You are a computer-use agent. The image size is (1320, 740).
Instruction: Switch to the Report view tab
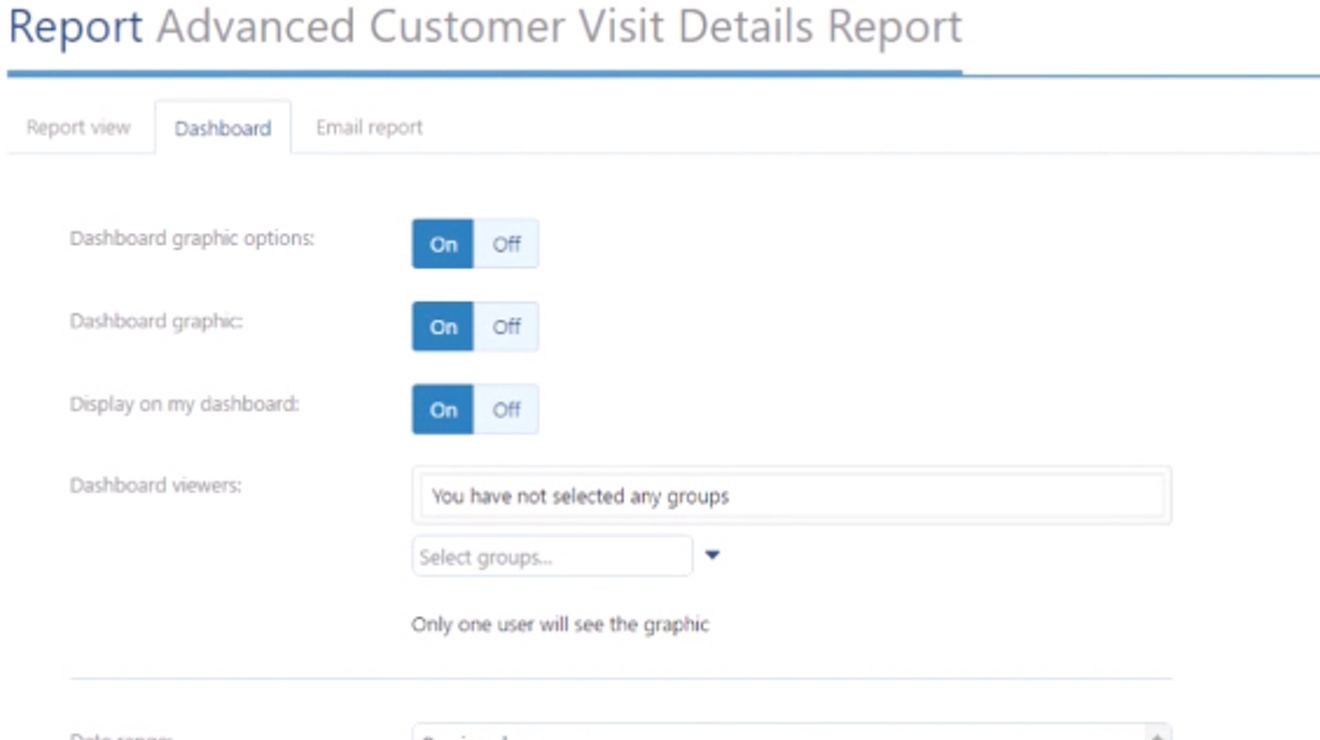tap(78, 127)
